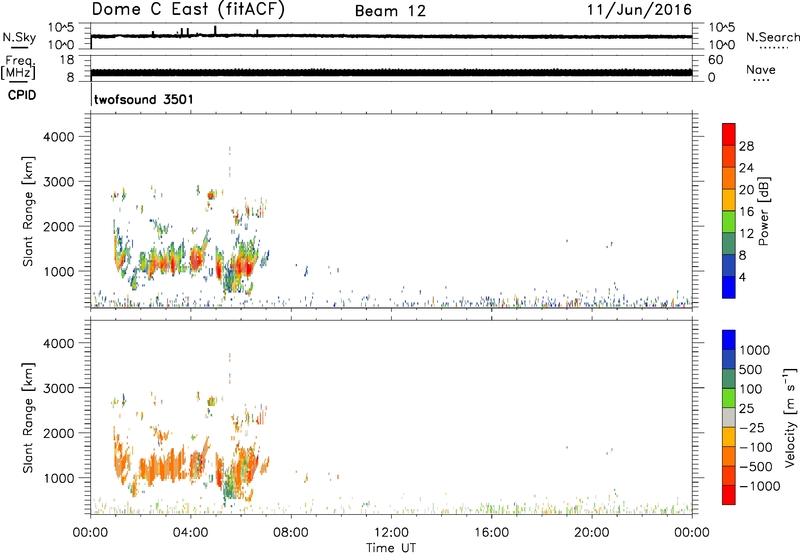Click the 'Freq. [MHz]' axis label

pyautogui.click(x=19, y=68)
